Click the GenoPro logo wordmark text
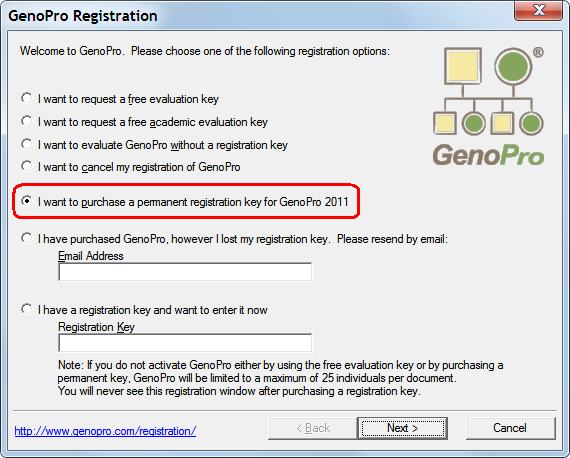The width and height of the screenshot is (570, 458). click(x=488, y=155)
